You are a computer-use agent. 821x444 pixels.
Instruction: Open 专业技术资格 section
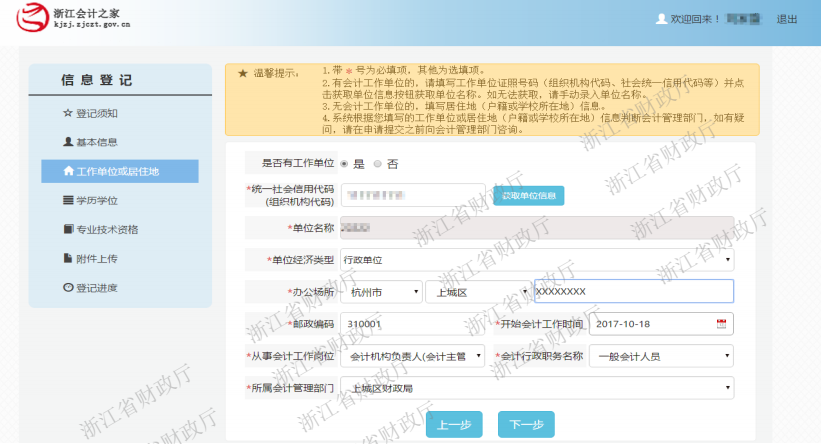(107, 229)
